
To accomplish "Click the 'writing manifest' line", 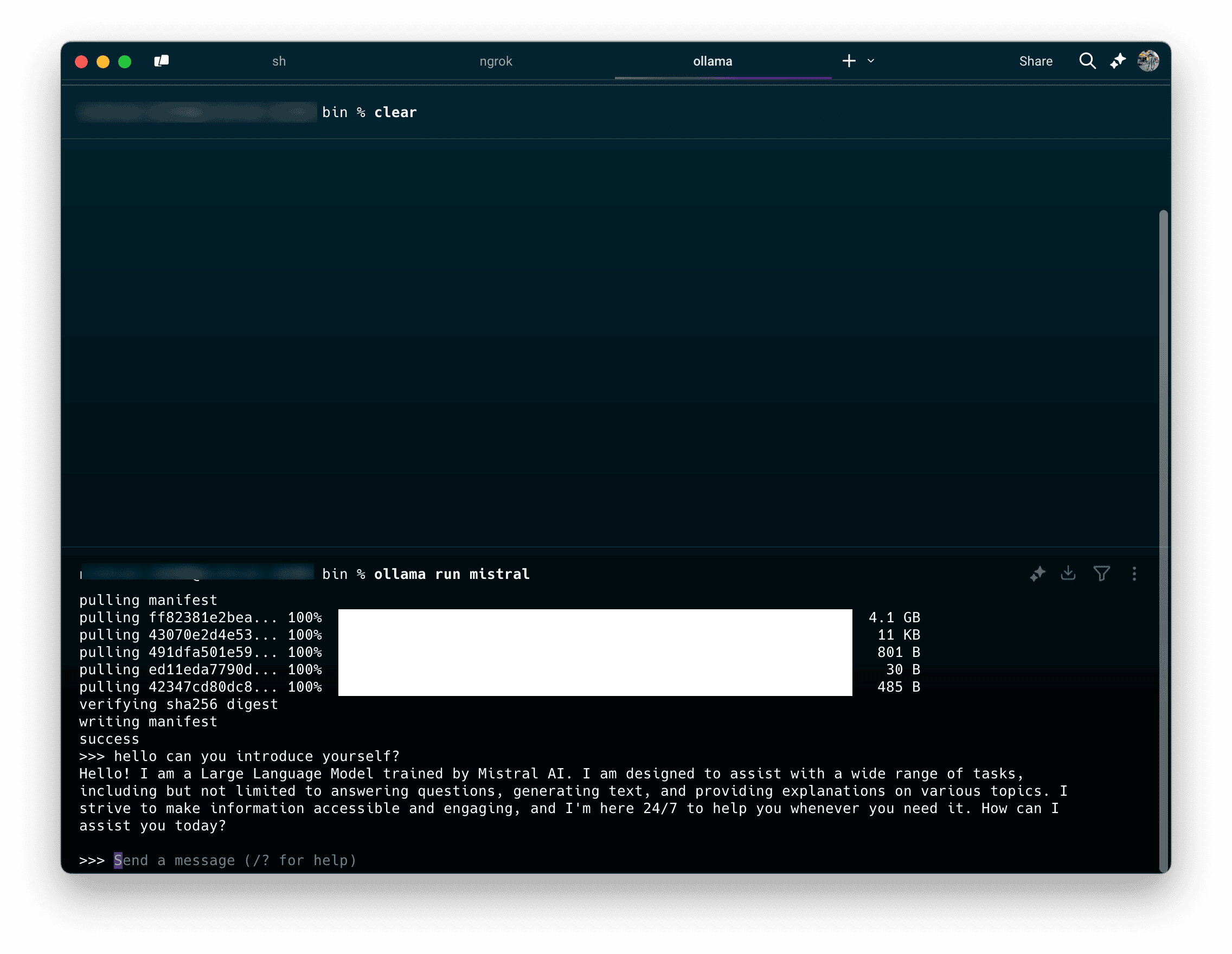I will (x=148, y=721).
